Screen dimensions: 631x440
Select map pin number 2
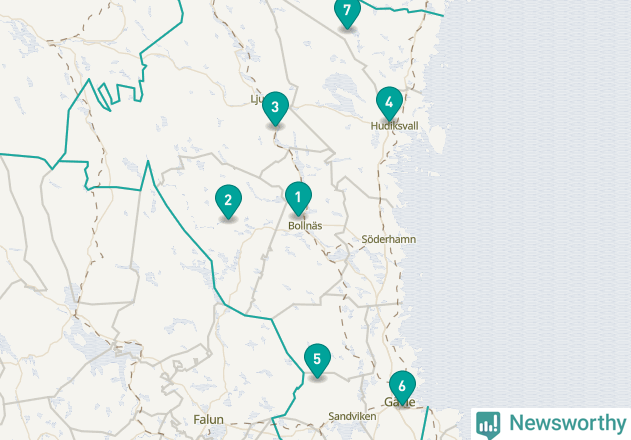pyautogui.click(x=228, y=200)
